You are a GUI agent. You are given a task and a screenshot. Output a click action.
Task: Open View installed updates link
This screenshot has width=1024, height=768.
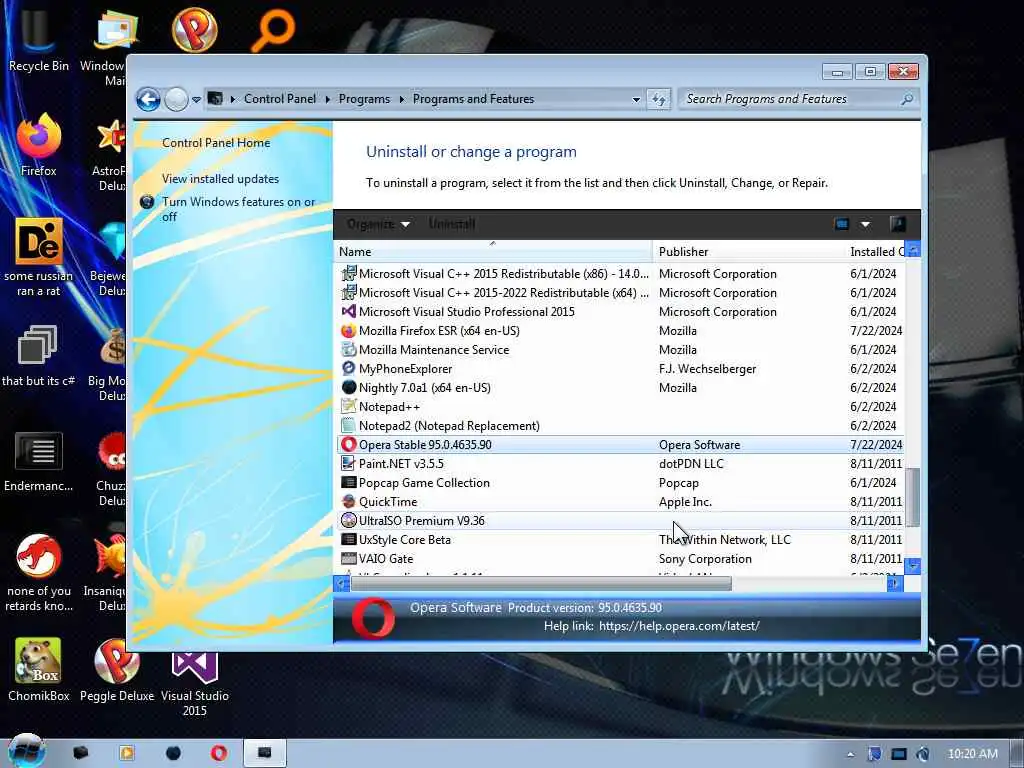pyautogui.click(x=220, y=178)
